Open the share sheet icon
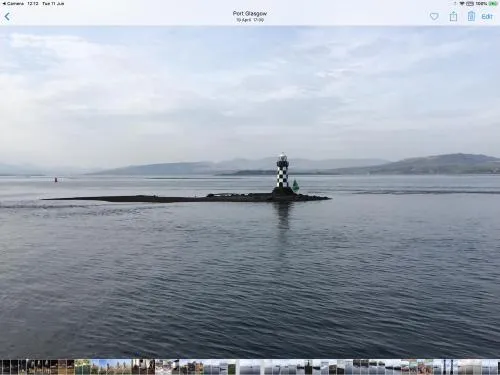Screen dimensions: 500x375 tap(453, 16)
